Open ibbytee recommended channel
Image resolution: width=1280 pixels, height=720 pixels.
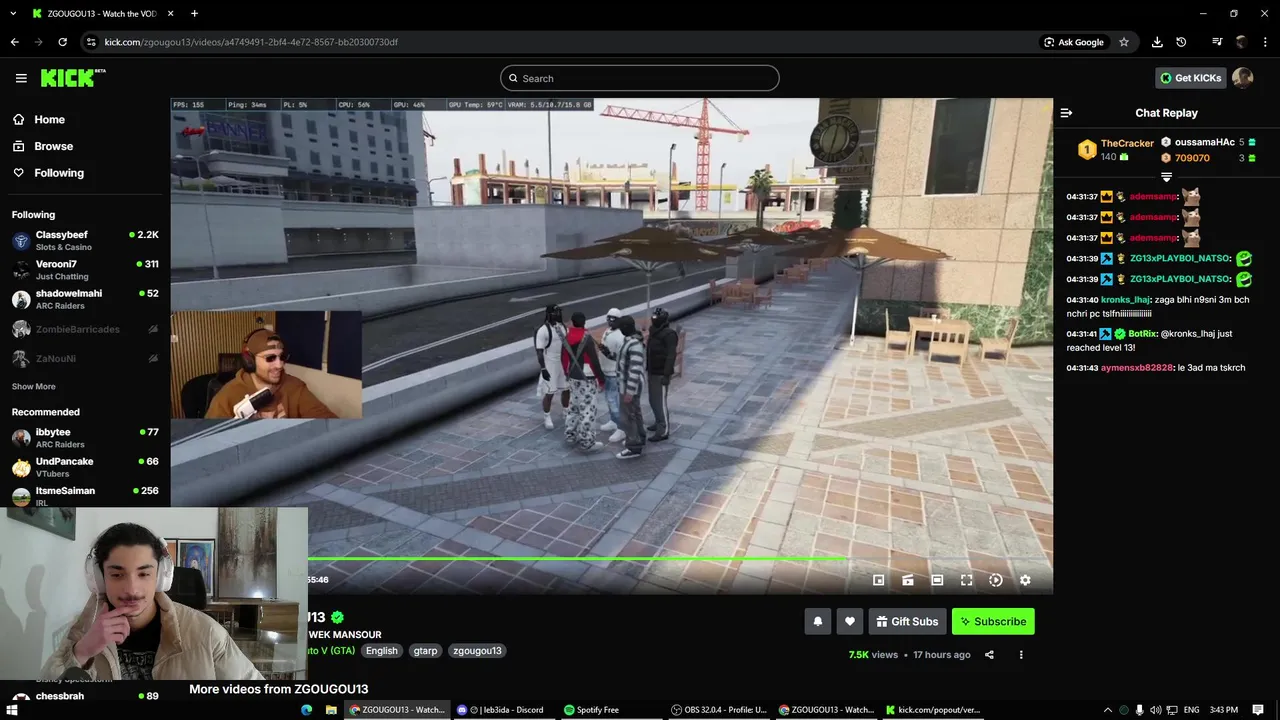click(x=85, y=437)
